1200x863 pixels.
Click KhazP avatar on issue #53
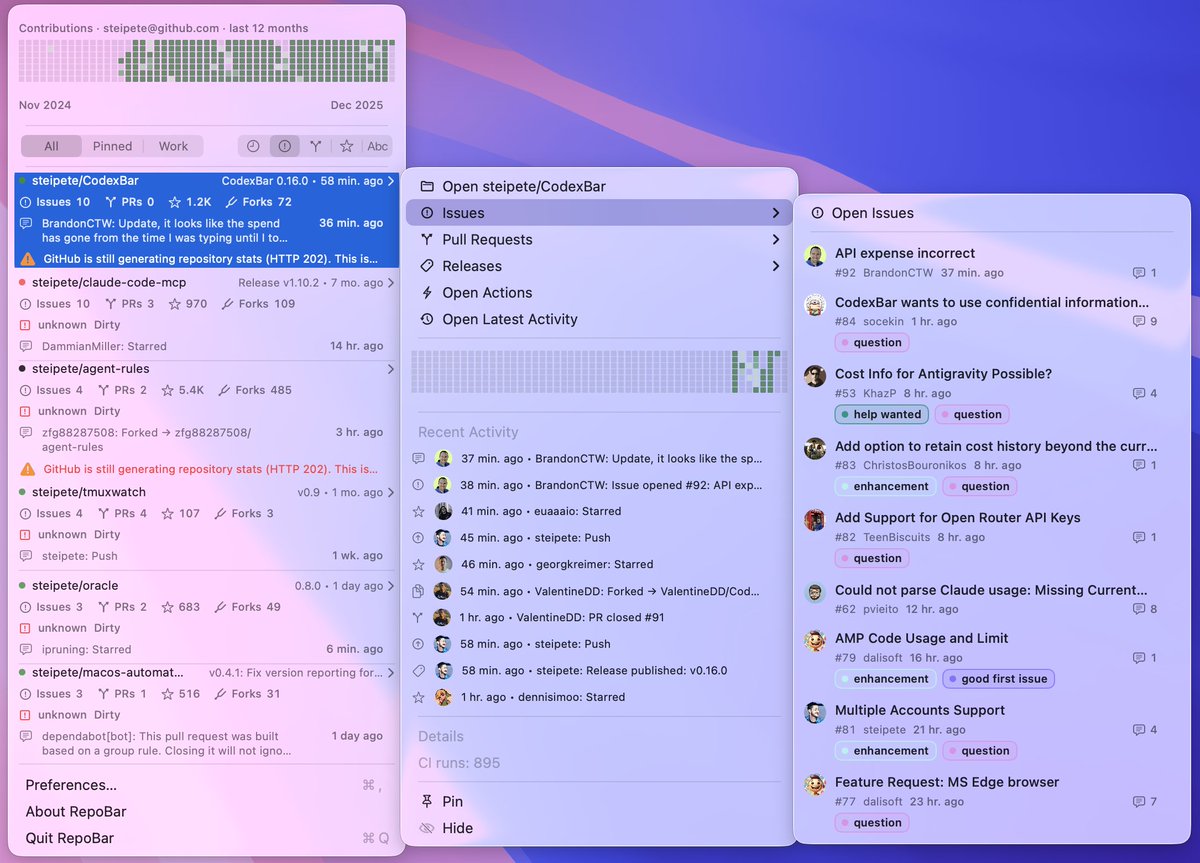[x=815, y=377]
